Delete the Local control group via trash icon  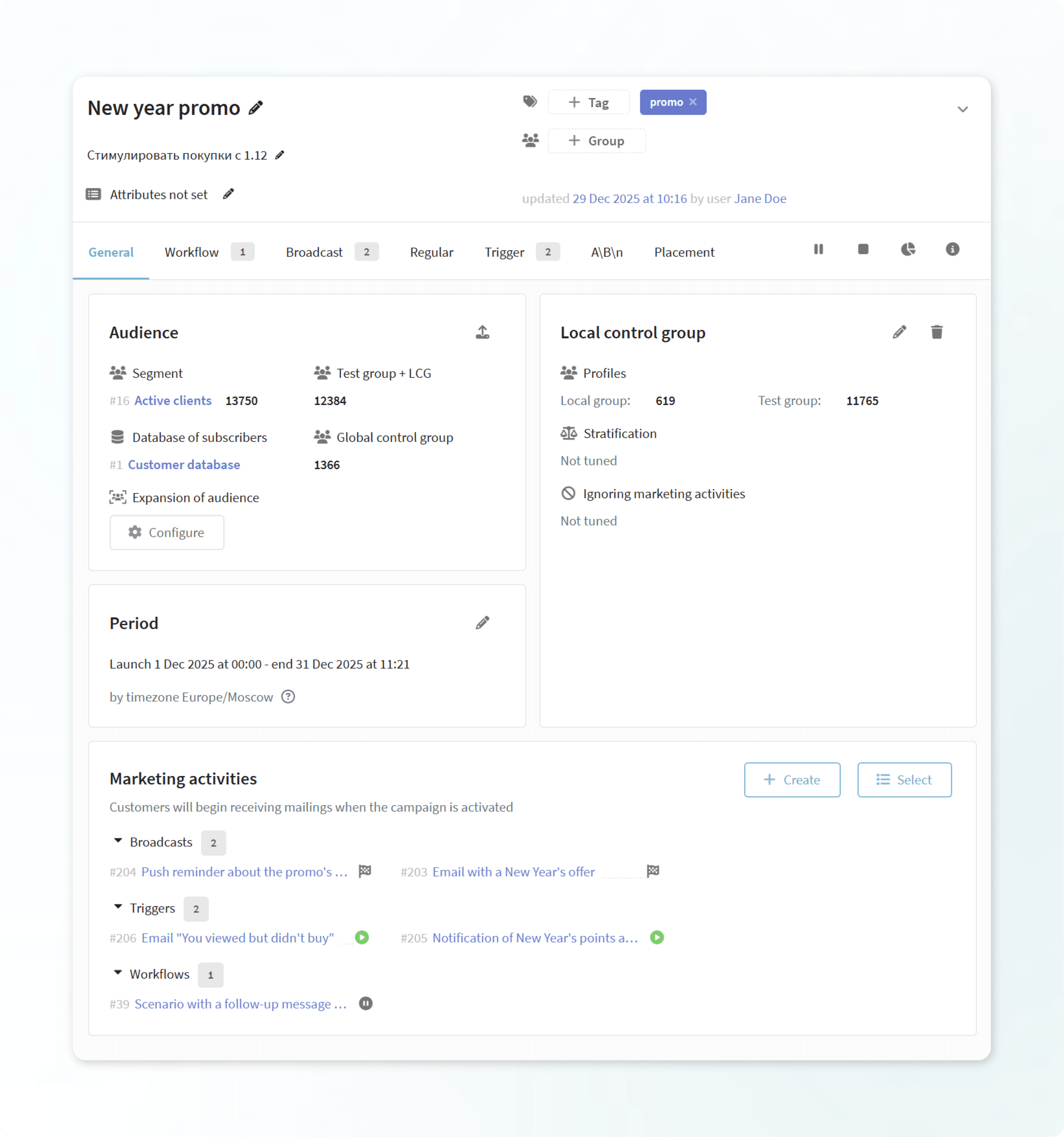(x=936, y=332)
